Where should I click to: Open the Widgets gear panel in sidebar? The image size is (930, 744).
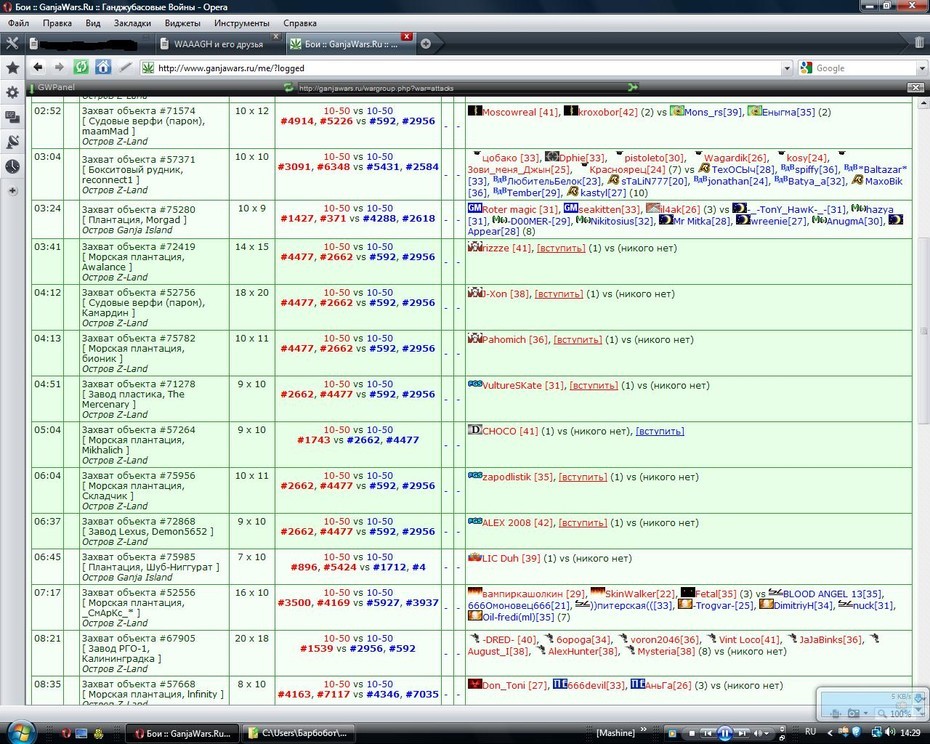click(12, 93)
